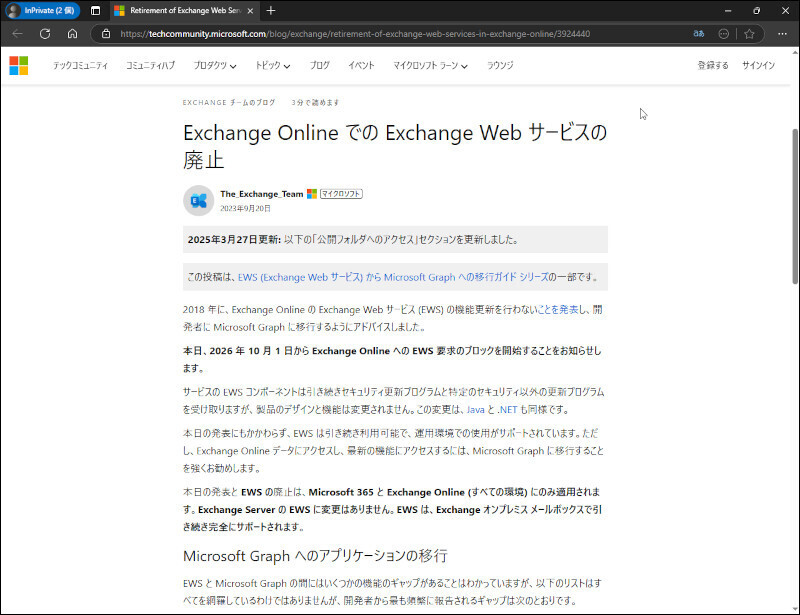The width and height of the screenshot is (800, 615).
Task: Open EWS から Microsoft Graph への移行ガイド シリーズ link
Action: pos(393,277)
